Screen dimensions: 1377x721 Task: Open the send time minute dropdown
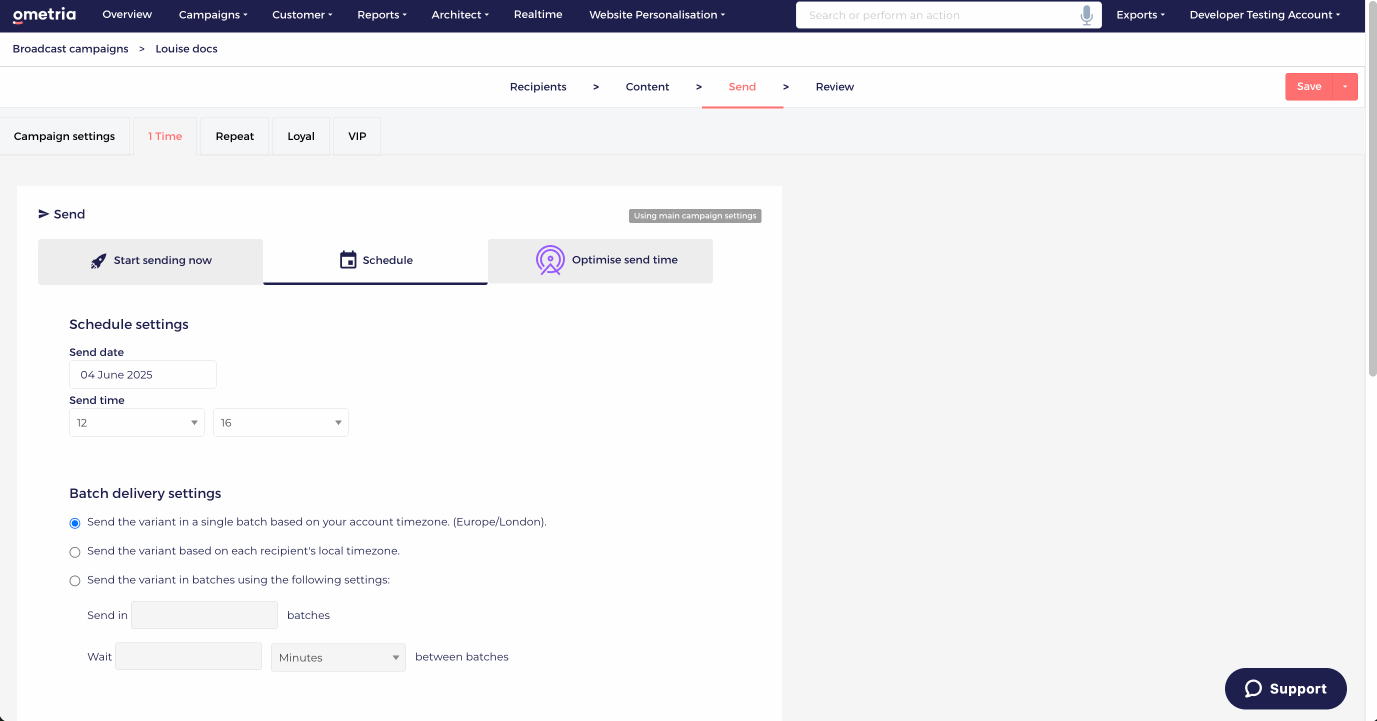[x=281, y=423]
